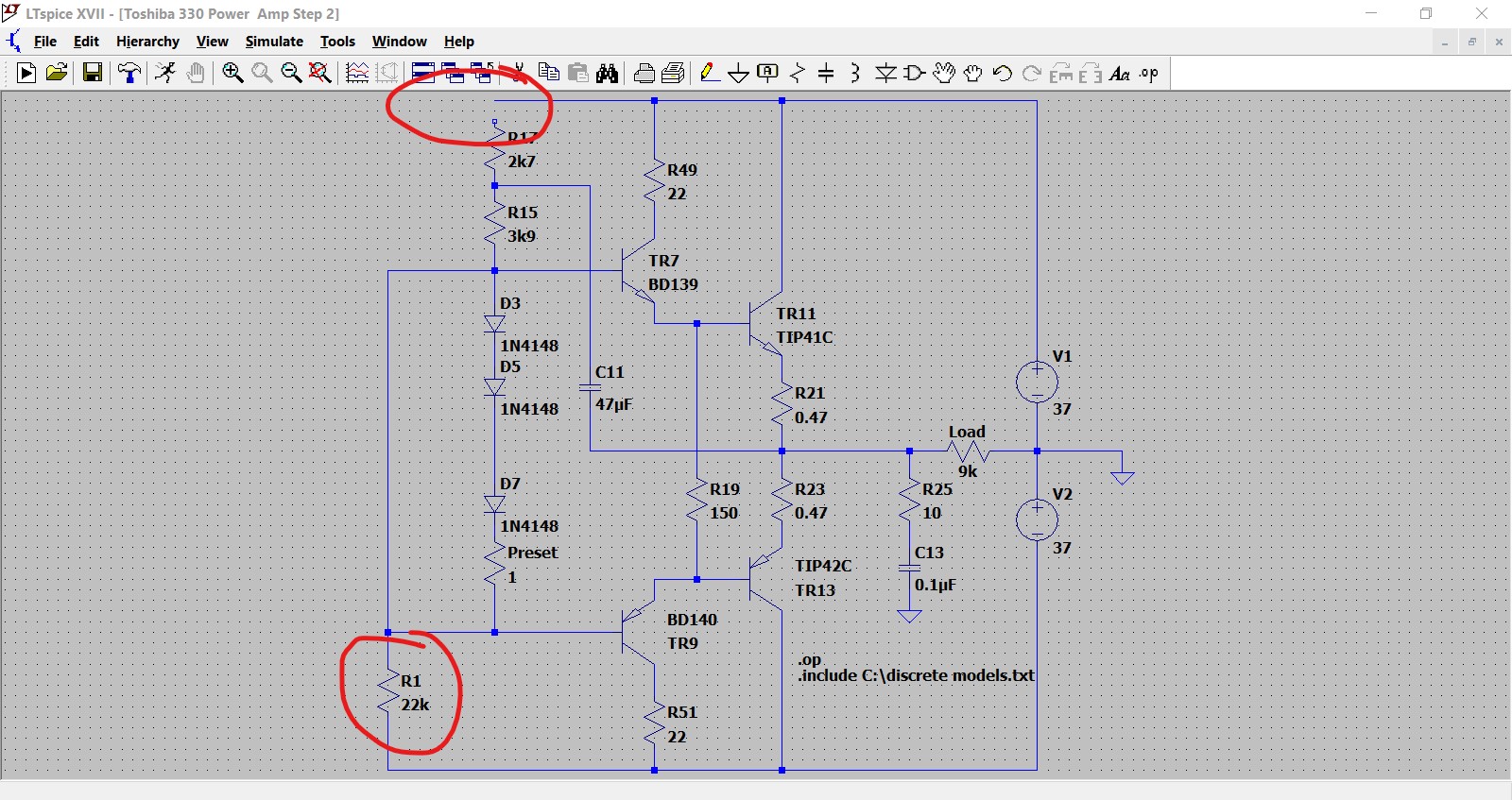
Task: Click the Preset resistor symbol
Action: coord(494,565)
